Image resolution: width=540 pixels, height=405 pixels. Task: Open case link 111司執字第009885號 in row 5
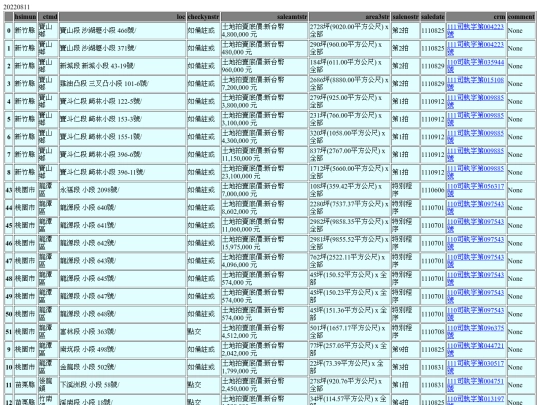[475, 119]
